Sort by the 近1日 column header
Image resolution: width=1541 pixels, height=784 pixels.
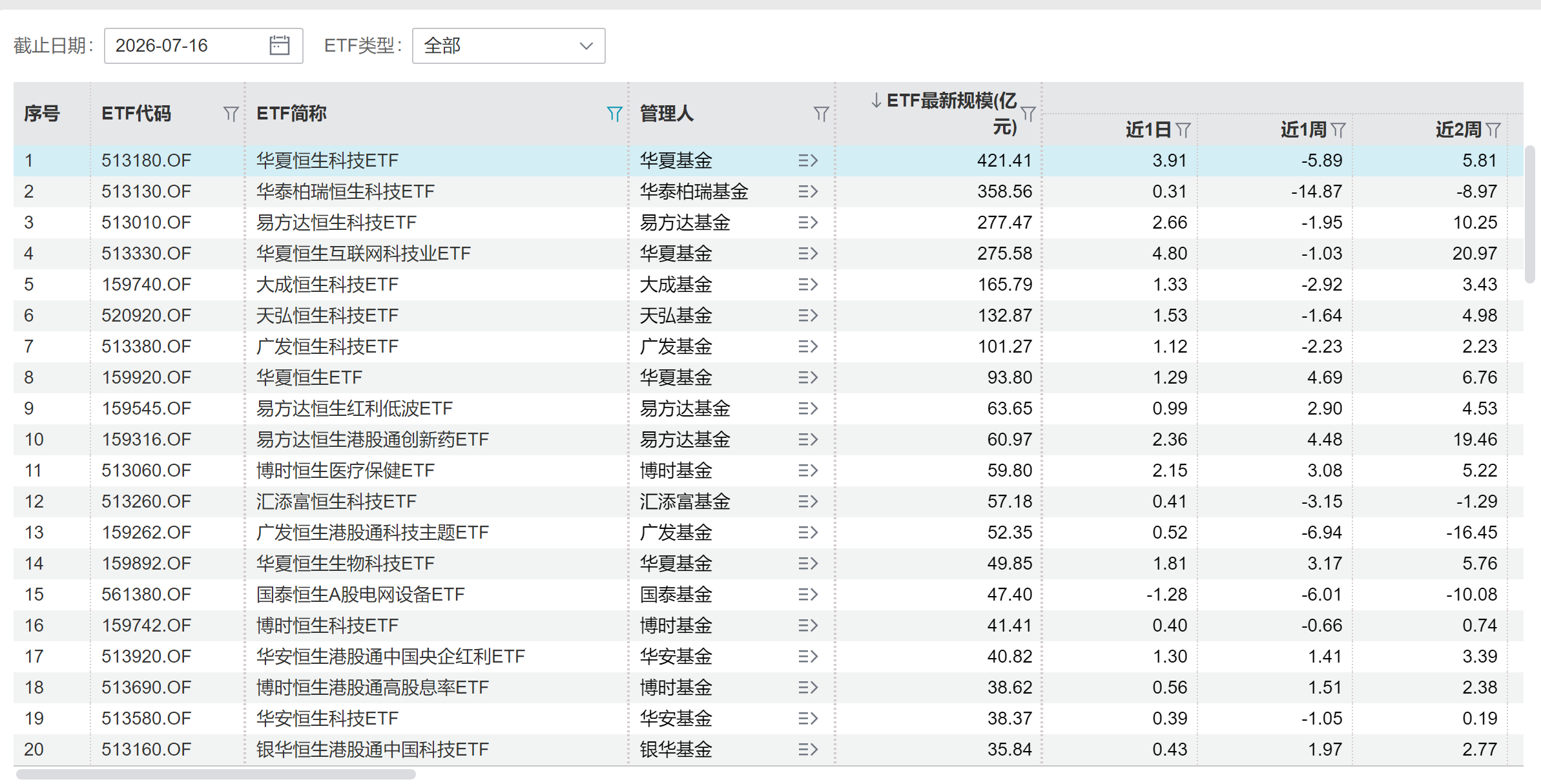1148,130
